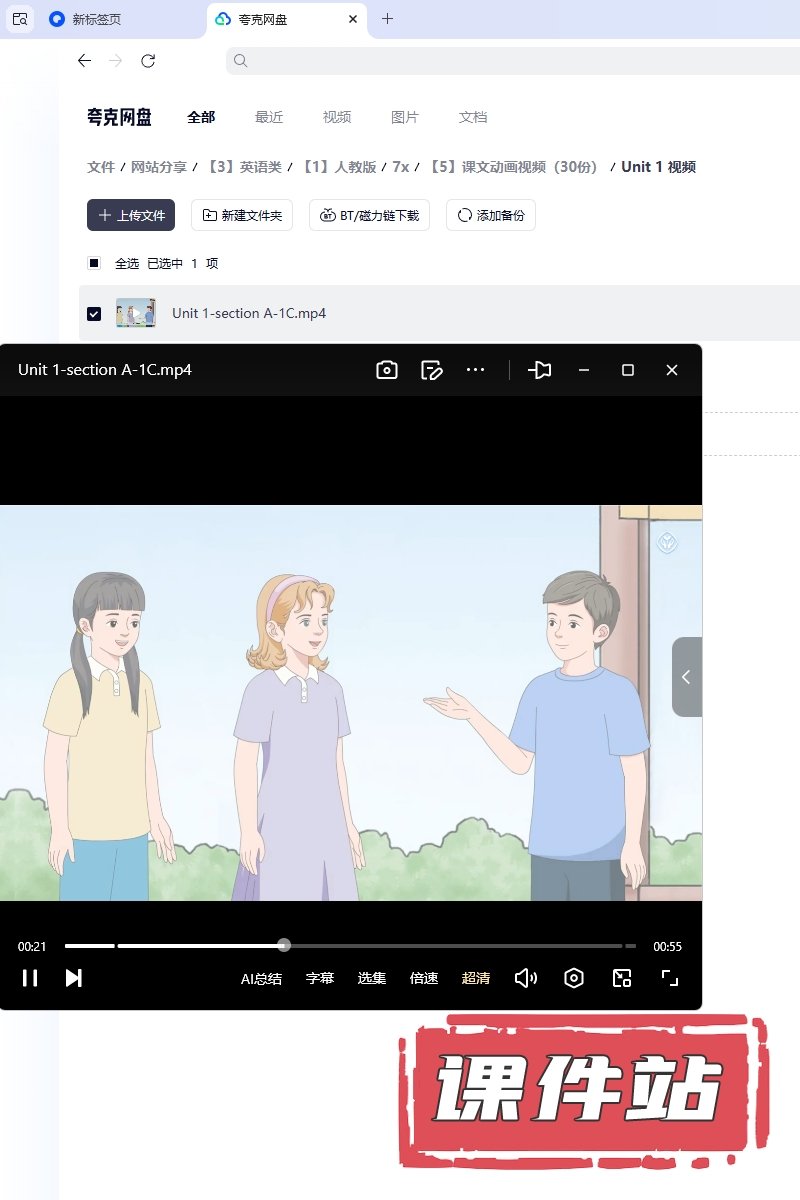The image size is (800, 1200).
Task: Open the three-dots more options menu
Action: pyautogui.click(x=475, y=370)
